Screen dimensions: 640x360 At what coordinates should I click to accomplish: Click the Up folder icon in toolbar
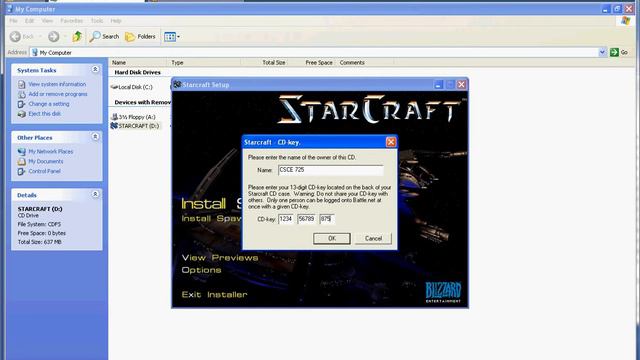(x=77, y=37)
